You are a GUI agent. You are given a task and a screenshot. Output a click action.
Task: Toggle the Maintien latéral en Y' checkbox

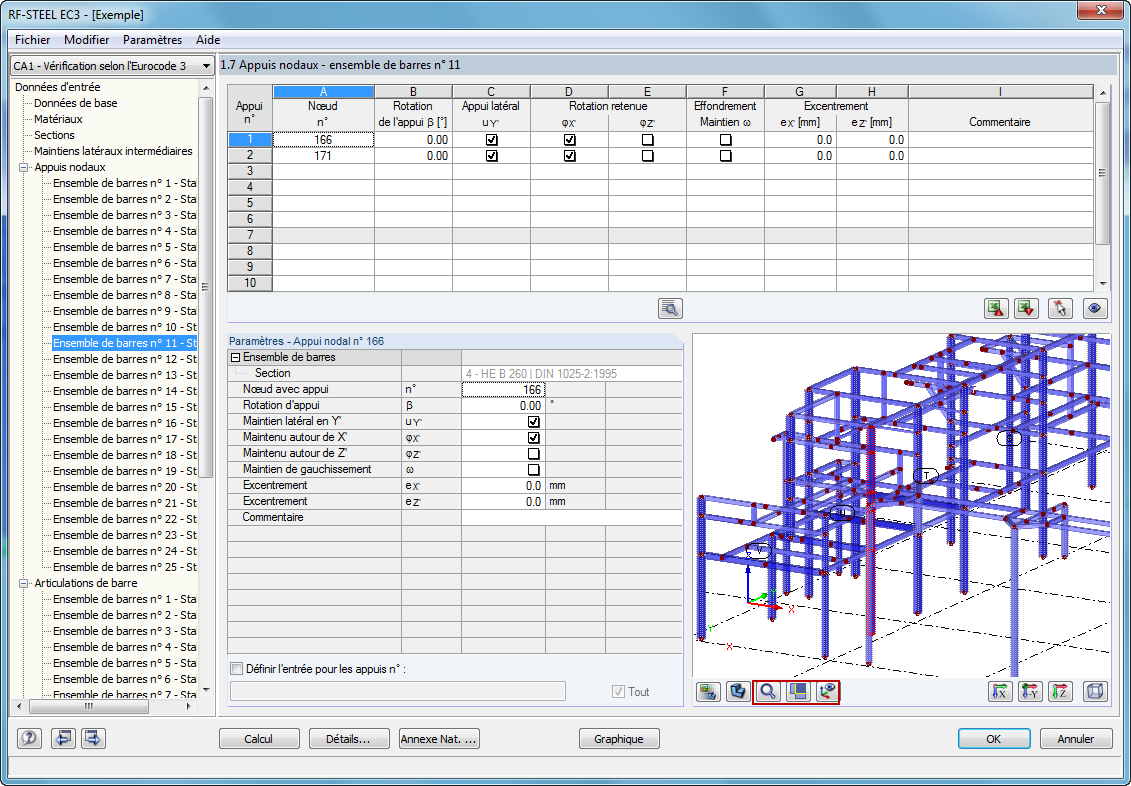click(x=534, y=422)
